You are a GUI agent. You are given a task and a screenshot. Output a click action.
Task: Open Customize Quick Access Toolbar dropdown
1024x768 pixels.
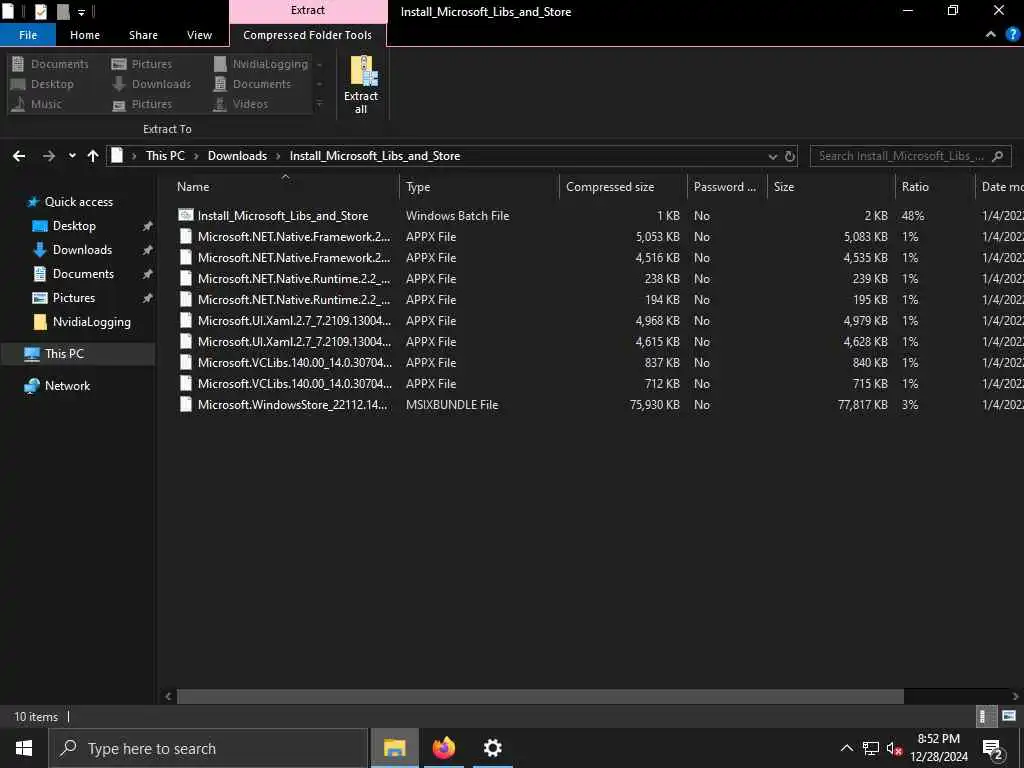point(82,12)
